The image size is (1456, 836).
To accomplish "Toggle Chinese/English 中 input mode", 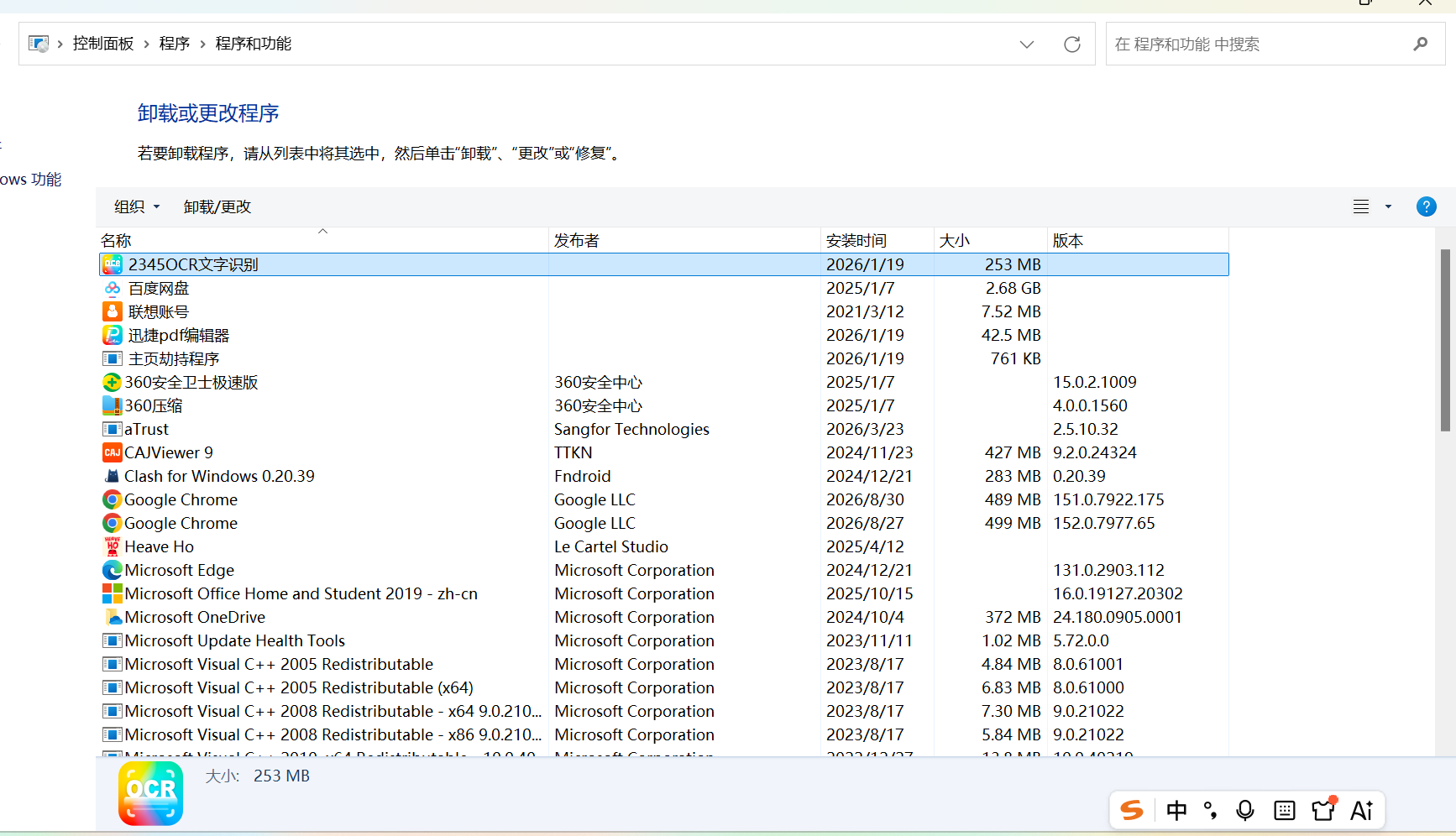I will tap(1176, 810).
